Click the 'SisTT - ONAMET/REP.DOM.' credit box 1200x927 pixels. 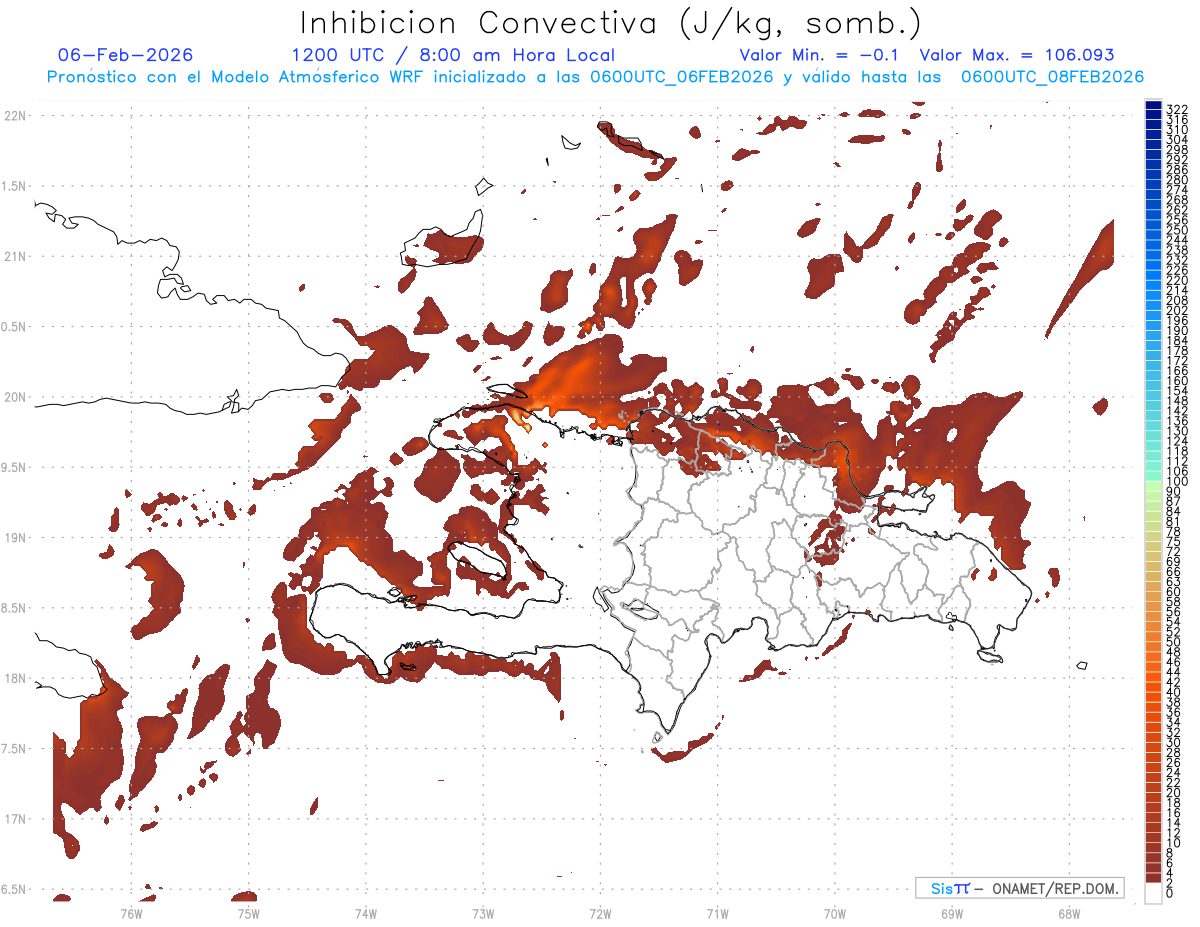point(1020,888)
